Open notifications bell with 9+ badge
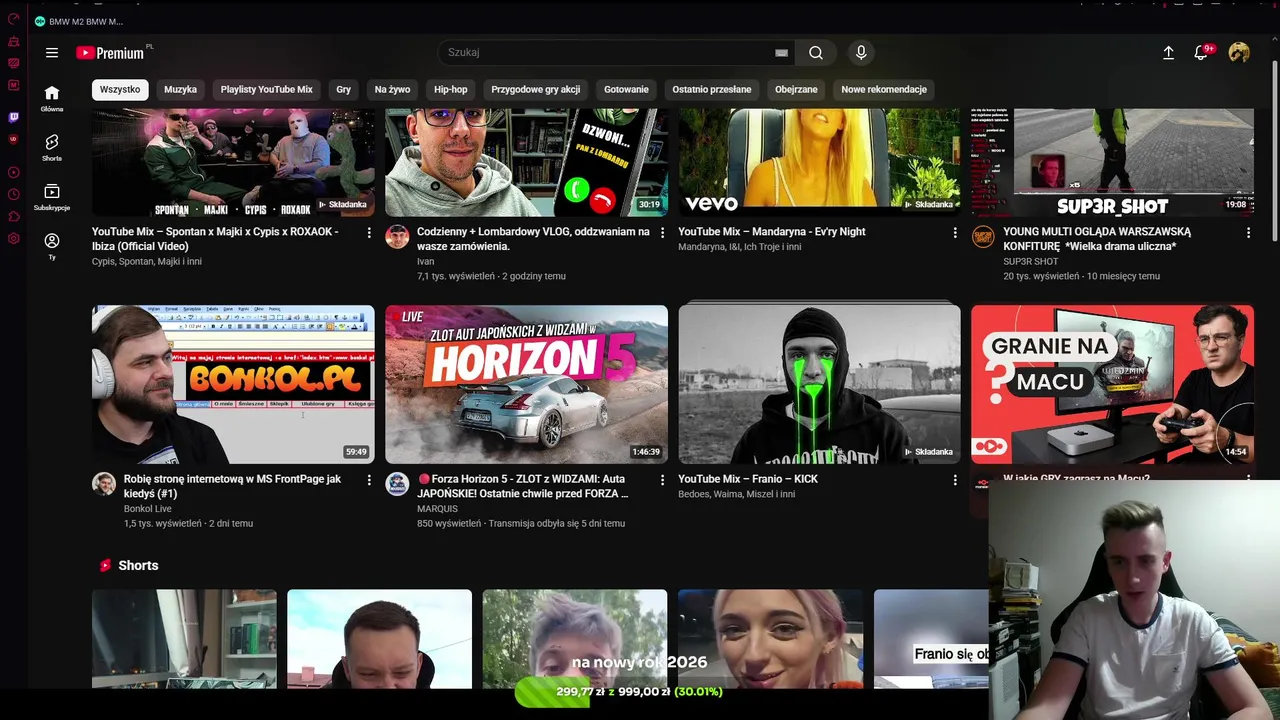The height and width of the screenshot is (720, 1280). pos(1202,52)
